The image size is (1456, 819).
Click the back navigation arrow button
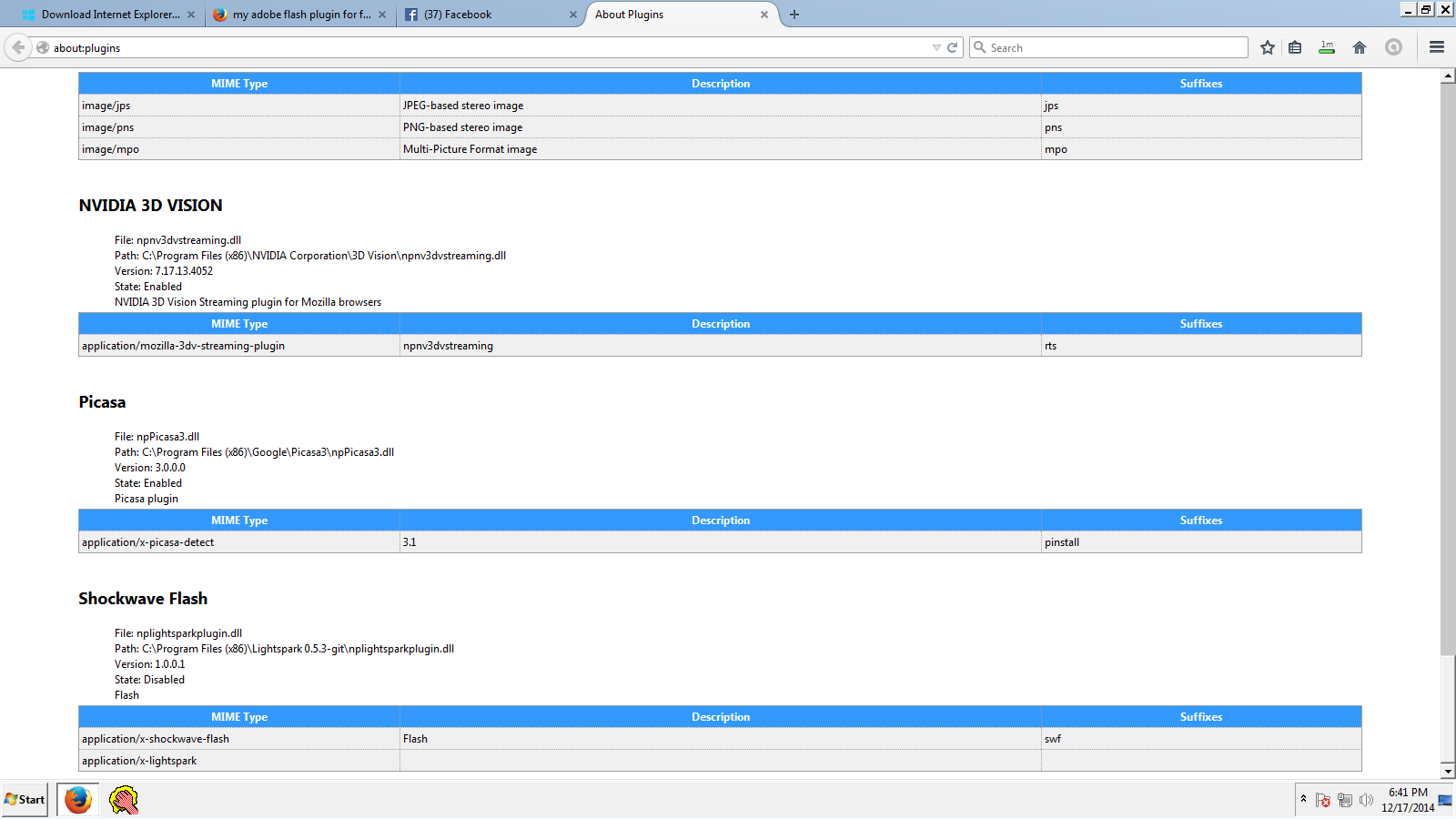(17, 47)
